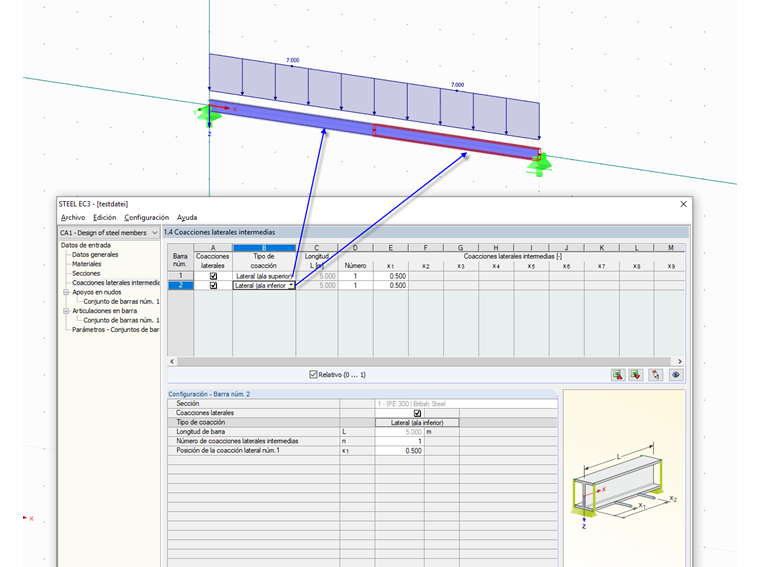
Task: Click the x1 value 0.500 in row 2
Action: (391, 285)
